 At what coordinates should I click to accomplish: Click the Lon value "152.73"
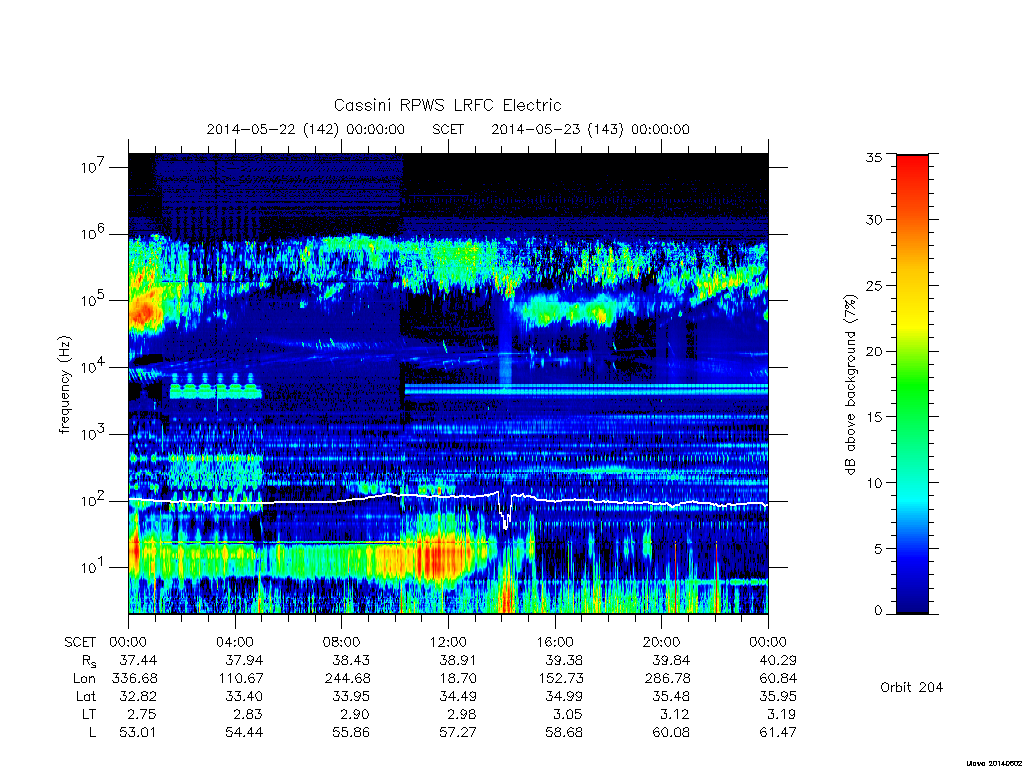(x=561, y=679)
